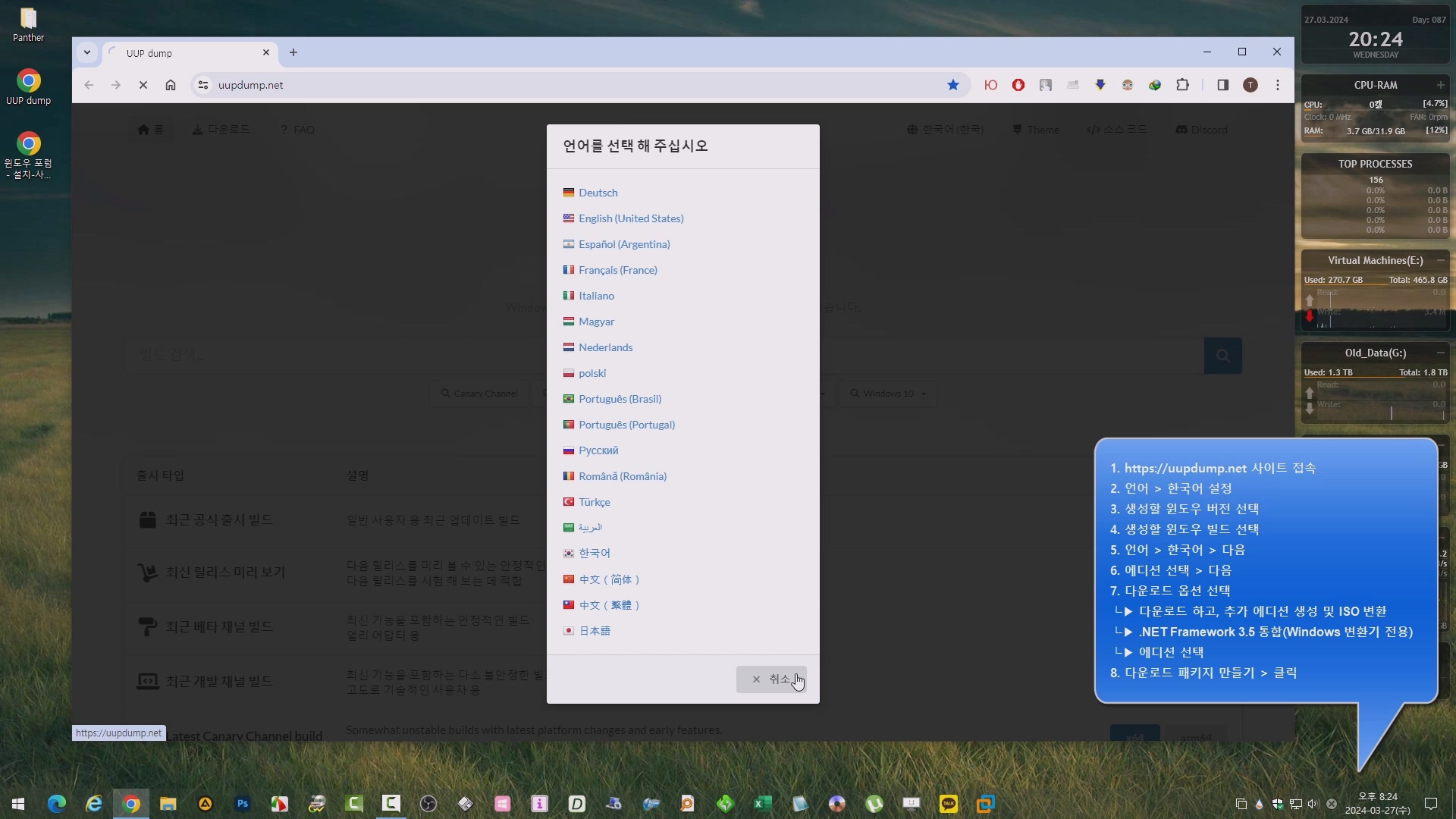
Task: Open uTorrent from taskbar
Action: tap(874, 804)
